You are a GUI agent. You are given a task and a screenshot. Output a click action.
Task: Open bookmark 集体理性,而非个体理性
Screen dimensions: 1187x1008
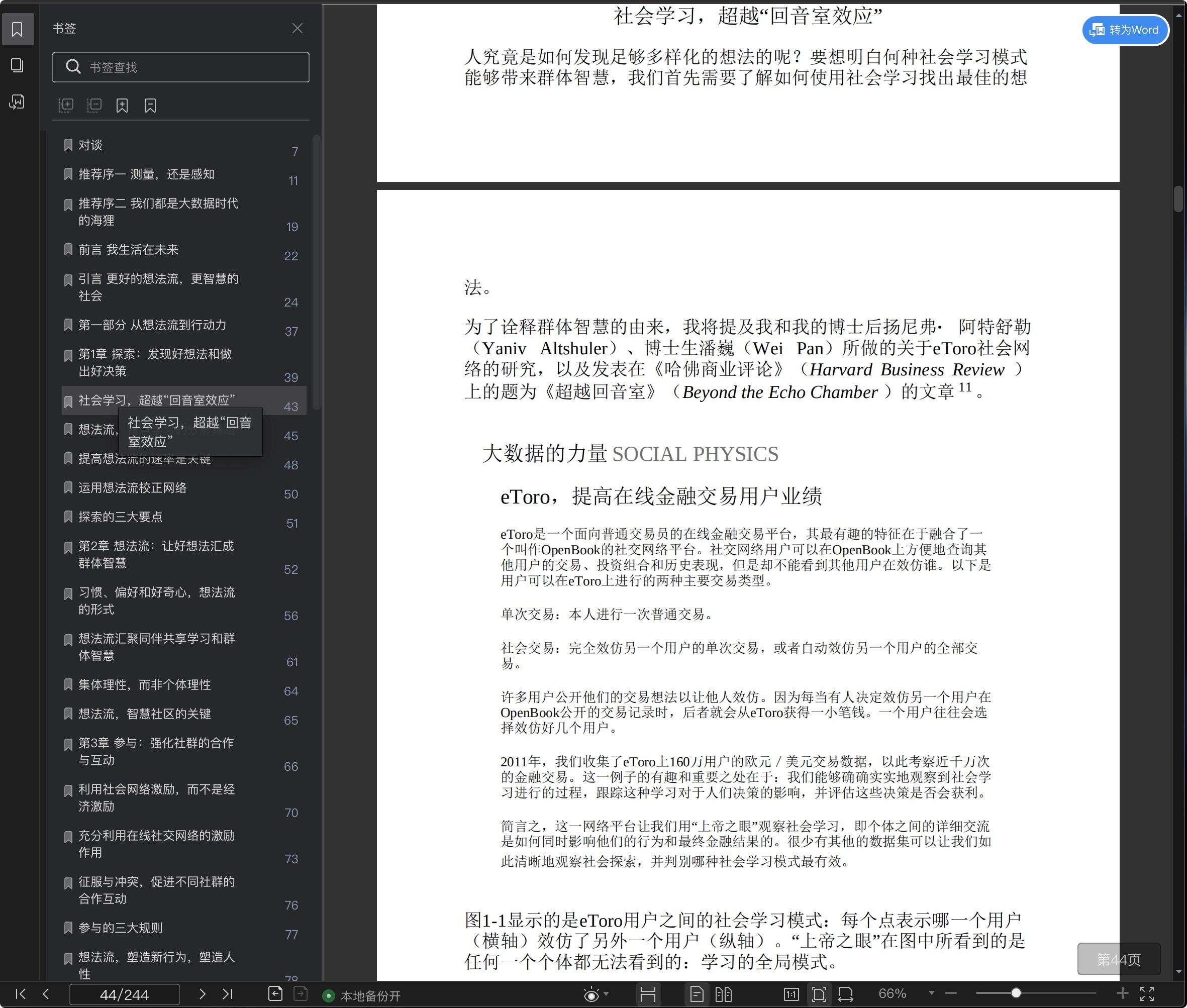(x=184, y=685)
